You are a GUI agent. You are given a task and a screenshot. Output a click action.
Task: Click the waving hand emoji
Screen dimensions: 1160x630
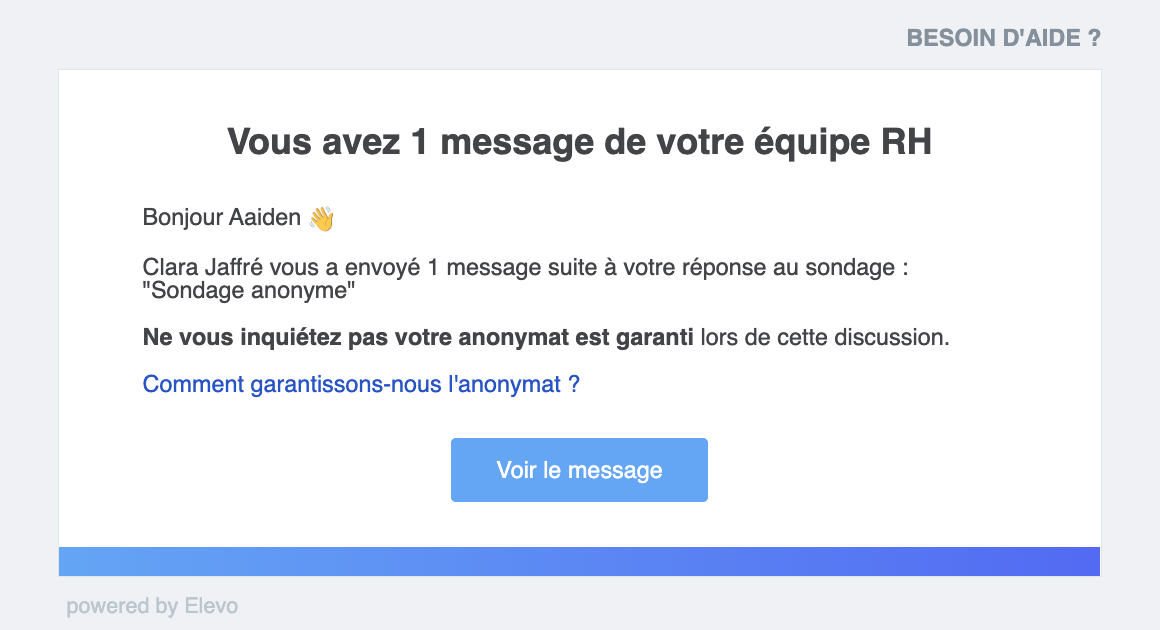point(322,218)
